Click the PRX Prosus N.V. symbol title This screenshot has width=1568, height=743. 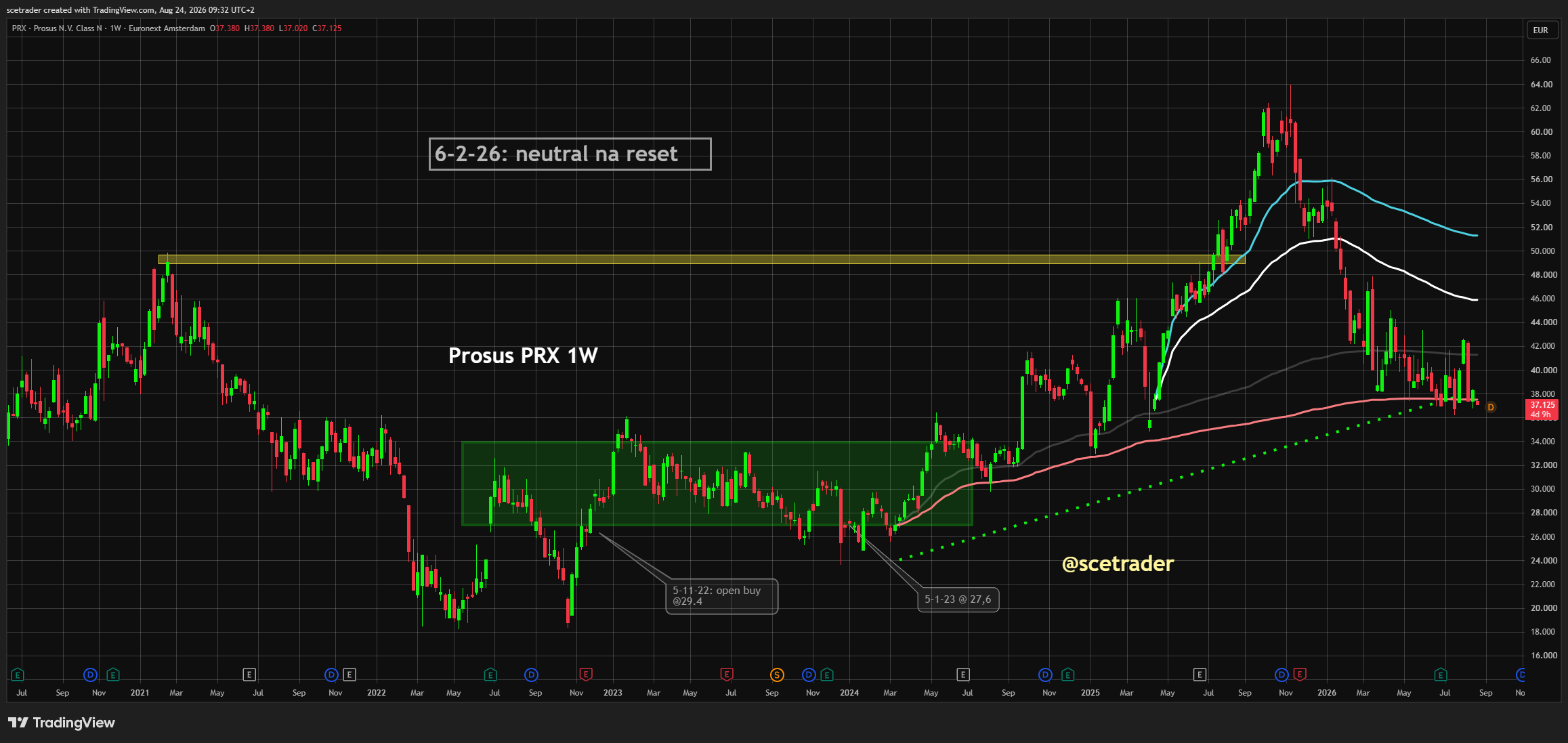click(x=108, y=28)
